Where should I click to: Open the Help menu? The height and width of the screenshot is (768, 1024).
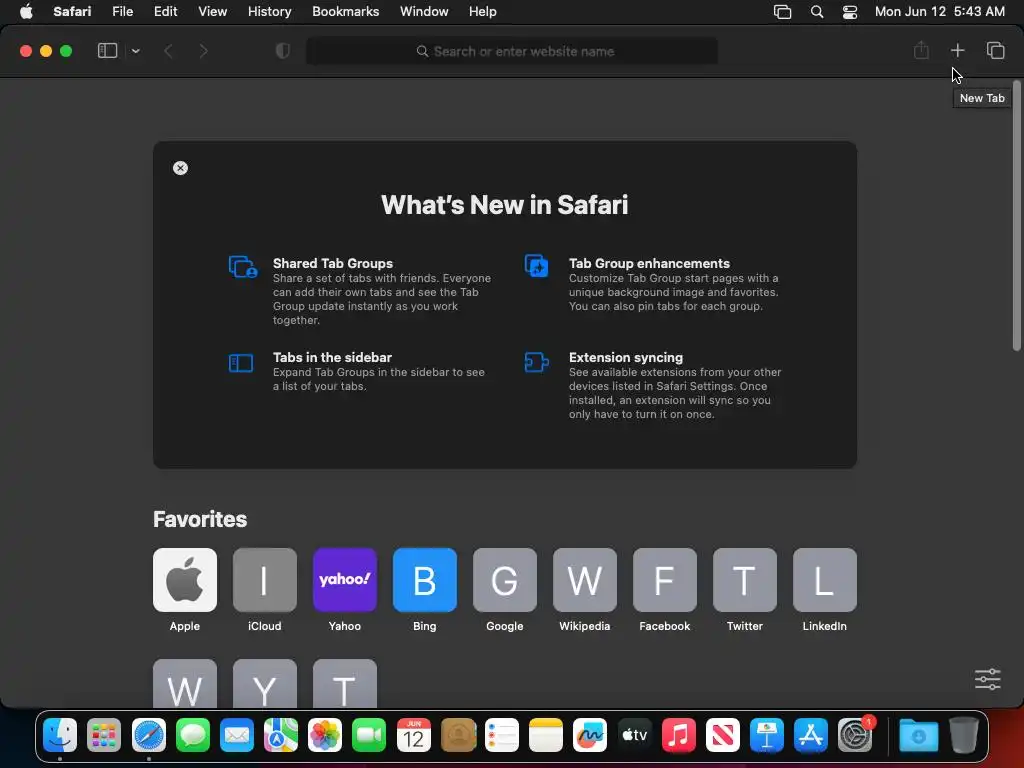pos(483,12)
